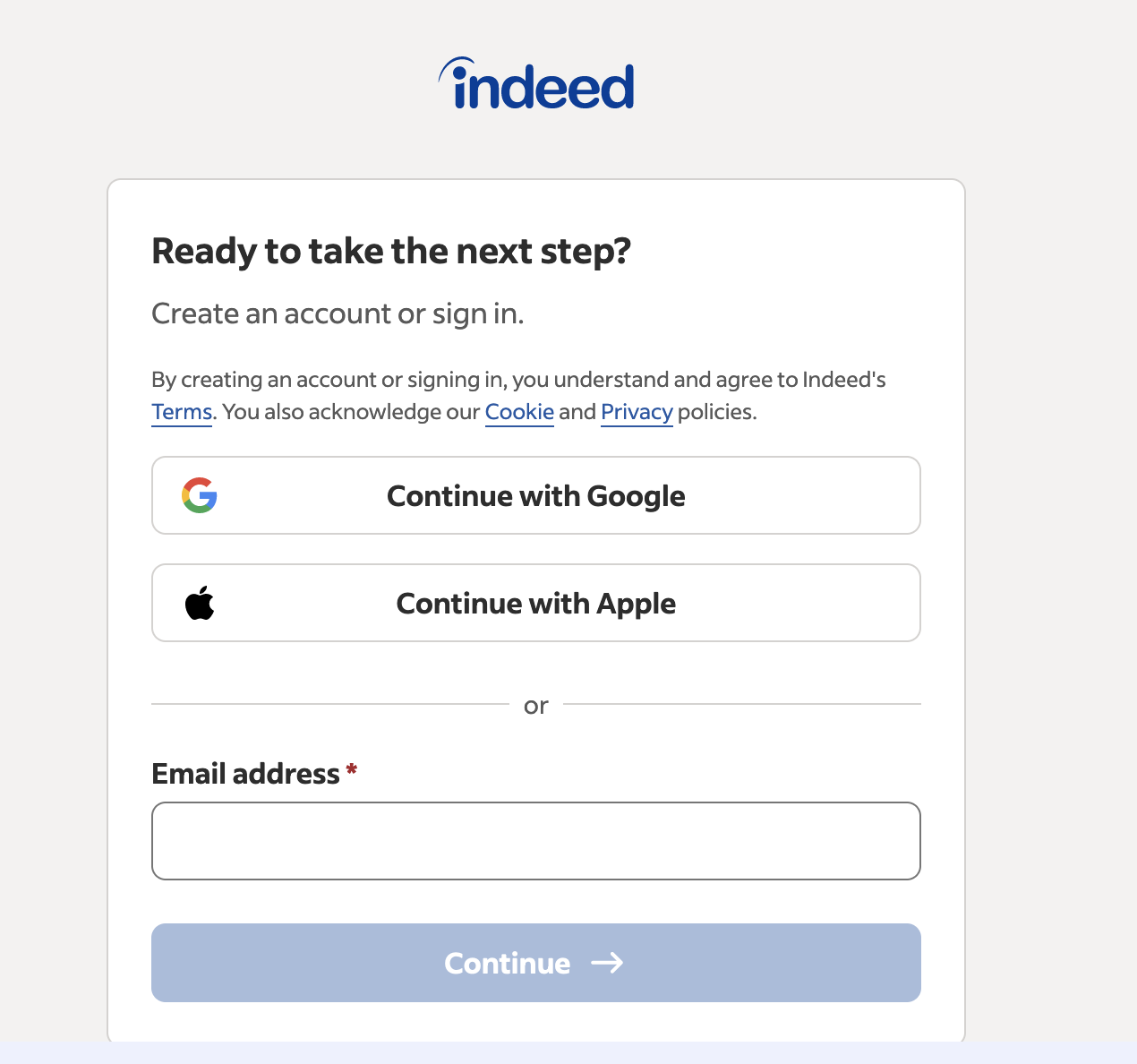Screen dimensions: 1137x1064
Task: Click the 'Create an account or sign in.' subtitle
Action: pos(338,314)
